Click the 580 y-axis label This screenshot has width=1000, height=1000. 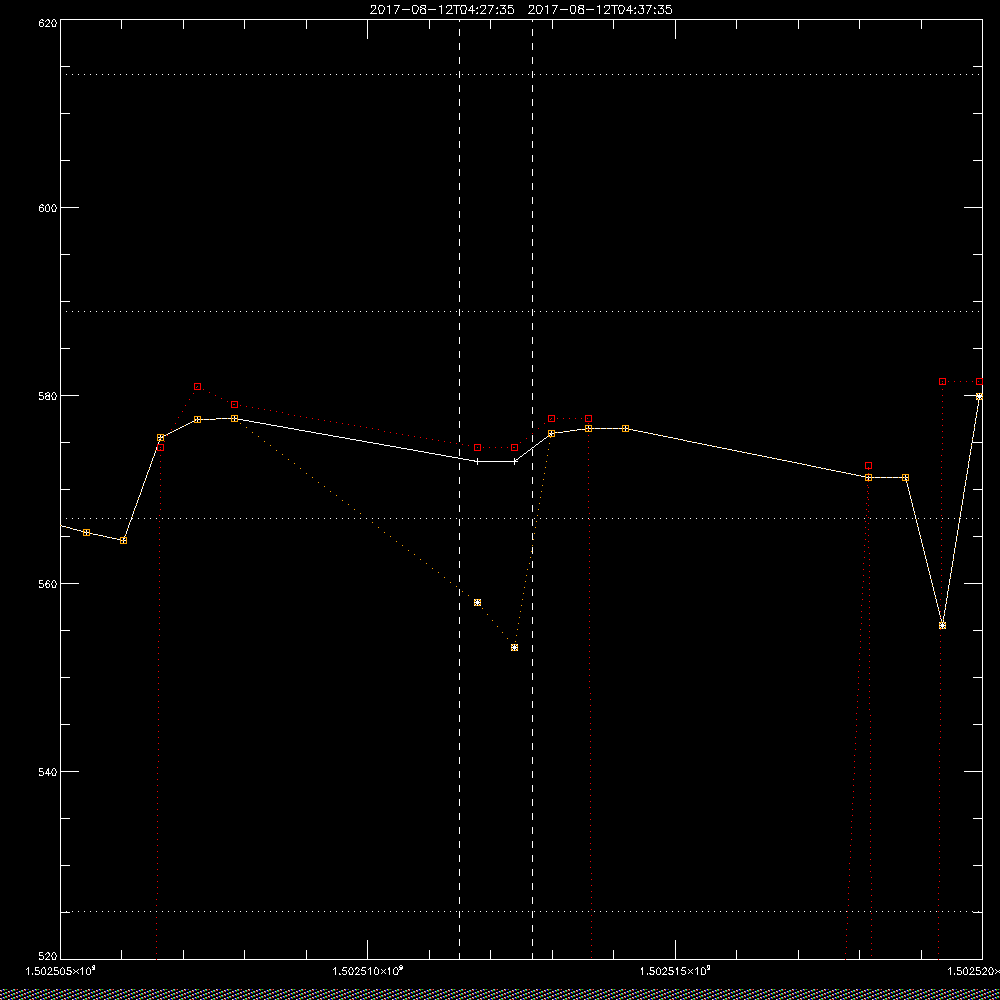[48, 395]
